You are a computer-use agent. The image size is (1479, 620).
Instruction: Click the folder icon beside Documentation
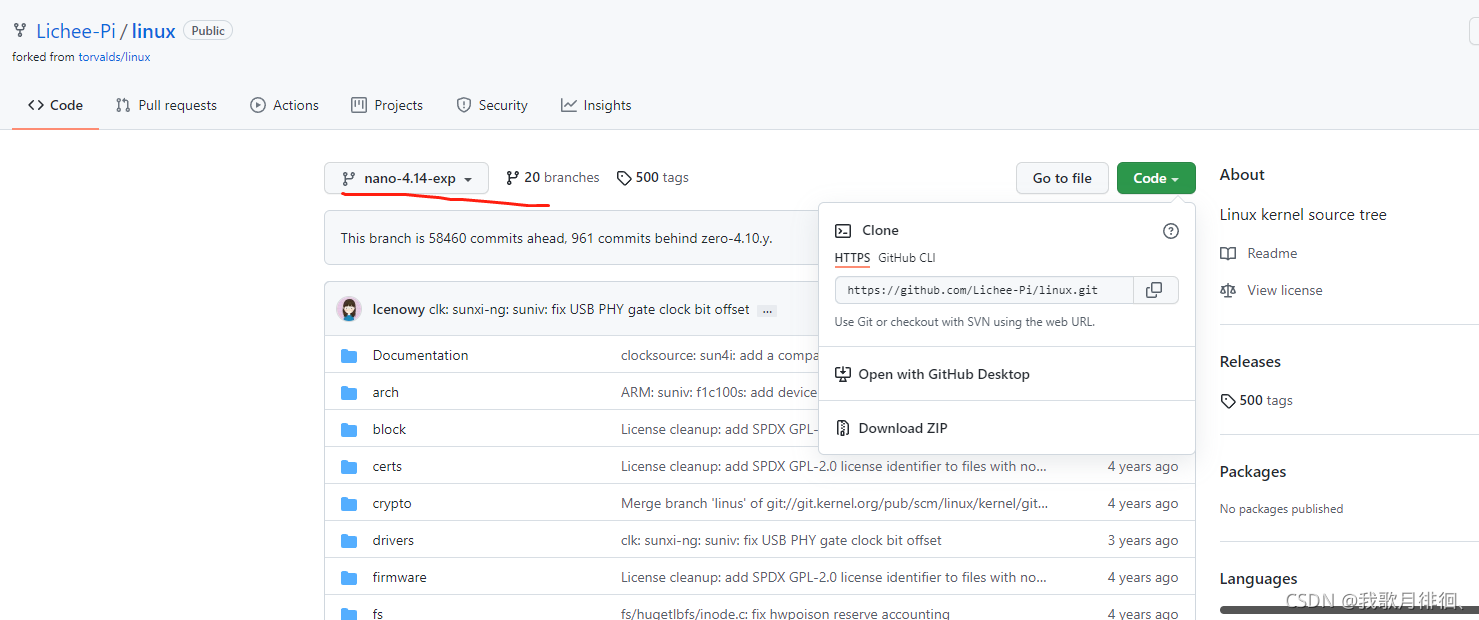[349, 355]
